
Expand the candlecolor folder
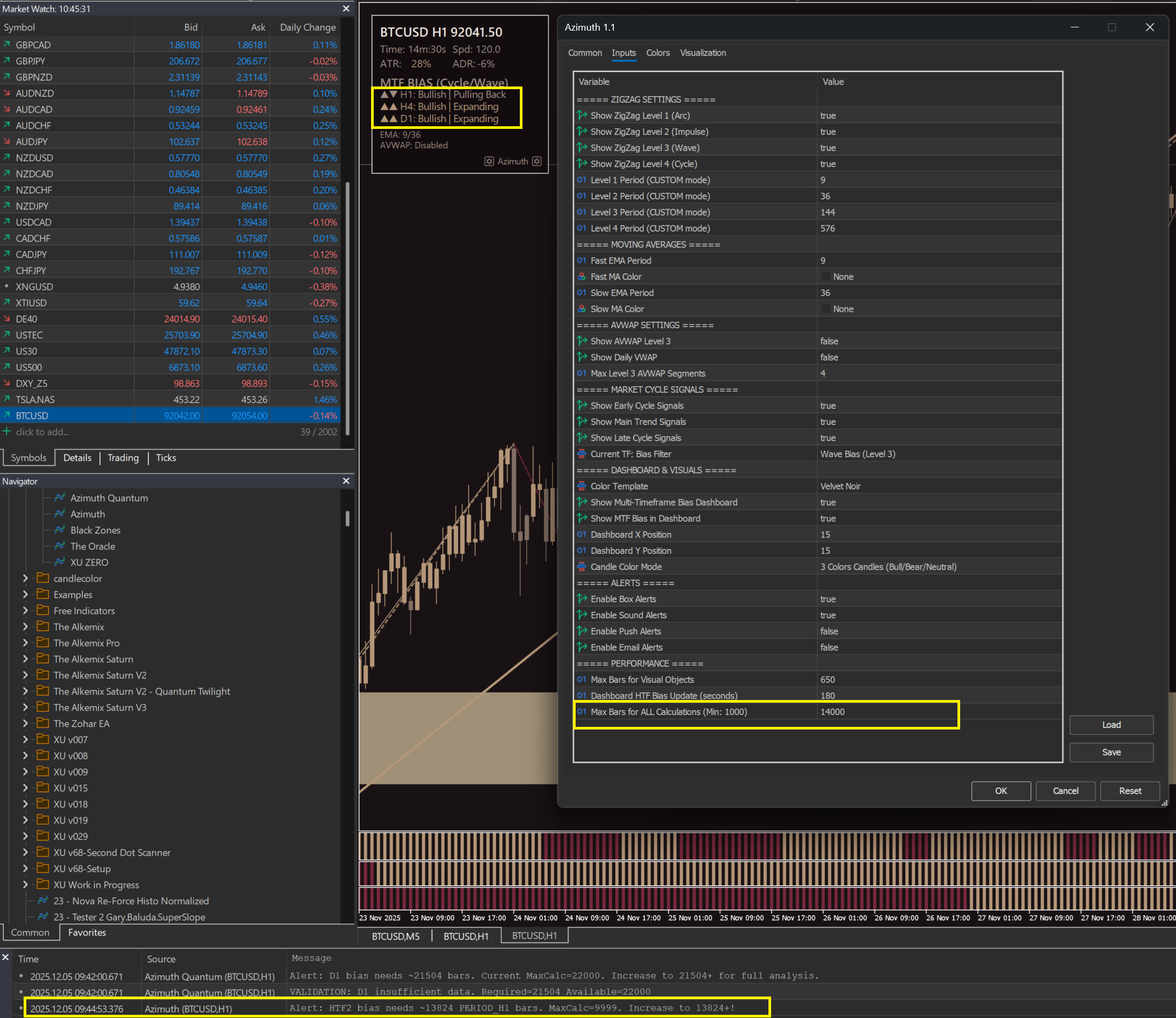25,579
